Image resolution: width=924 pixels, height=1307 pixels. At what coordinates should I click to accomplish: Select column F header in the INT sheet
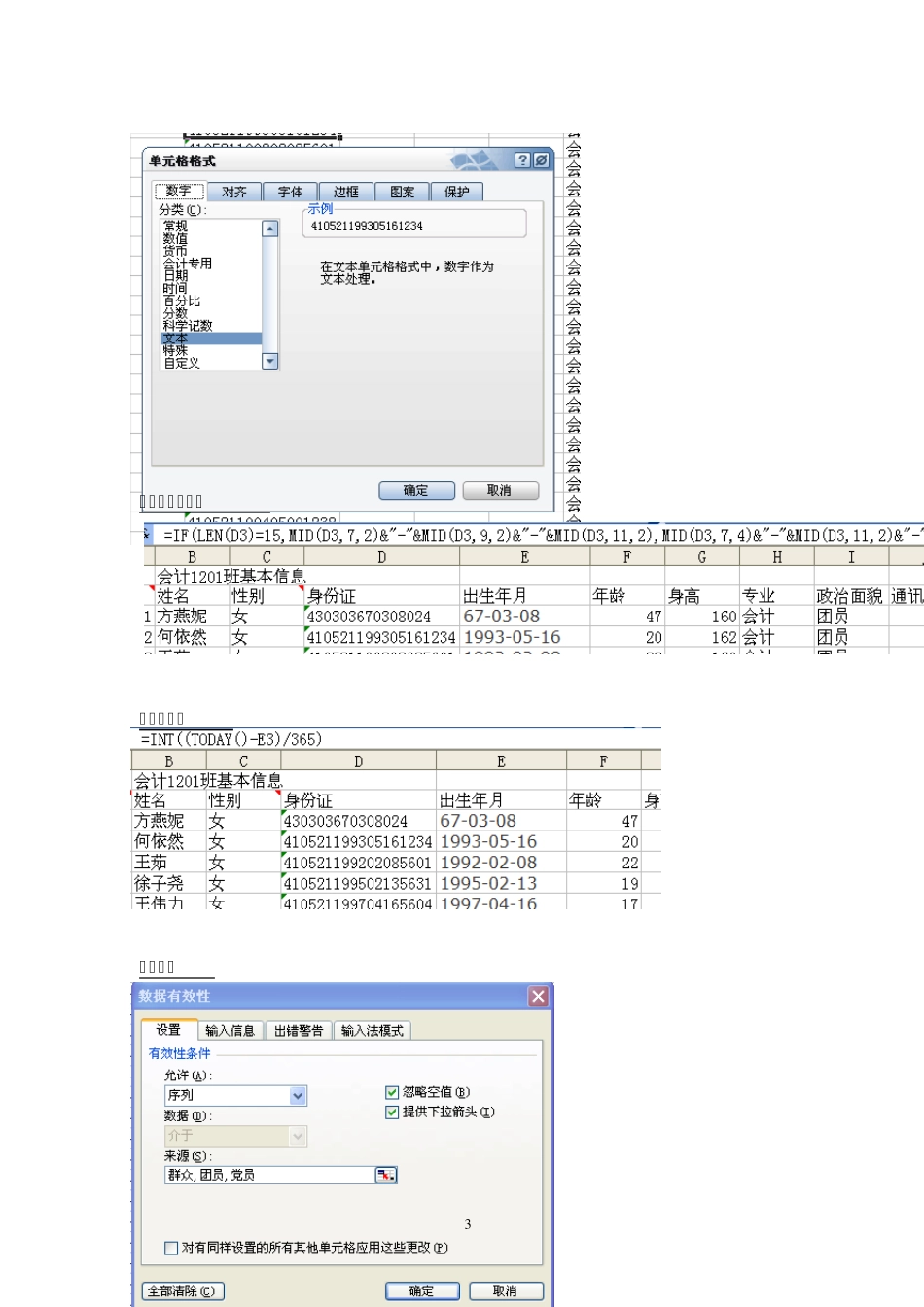pyautogui.click(x=604, y=761)
